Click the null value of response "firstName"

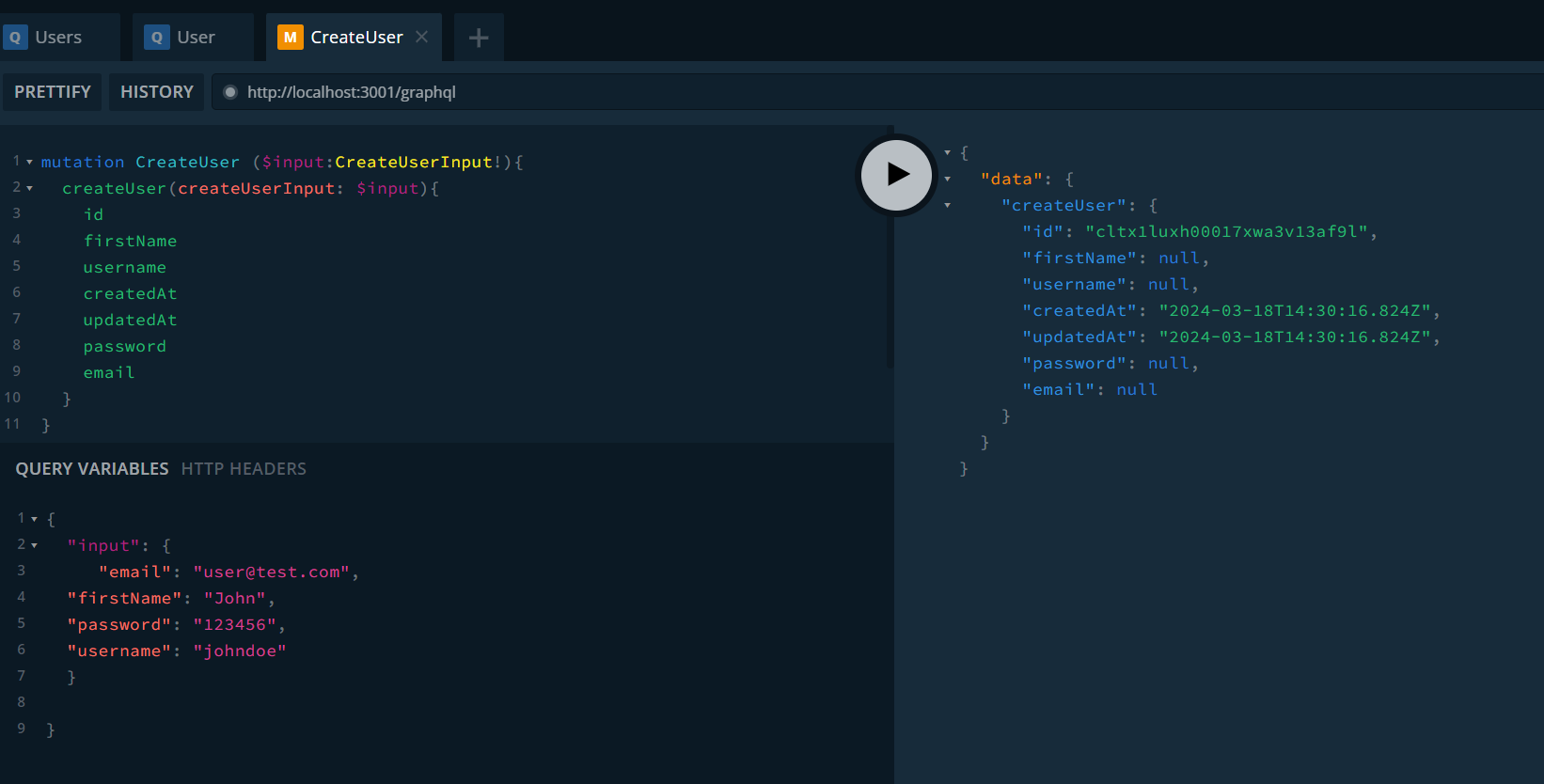tap(1179, 259)
